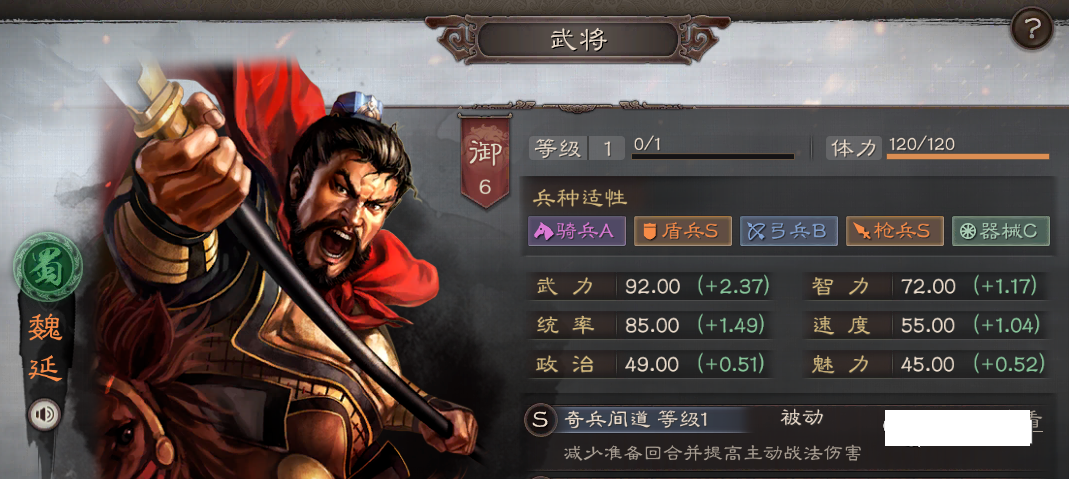
Task: Click the 体力 stamina progress bar
Action: point(967,157)
